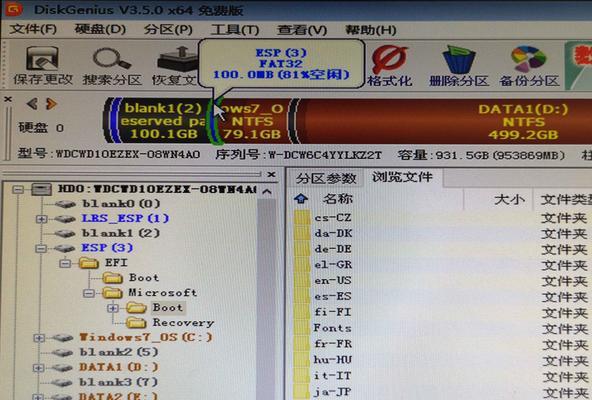Image resolution: width=592 pixels, height=400 pixels.
Task: Open the 查看(V) menu
Action: (302, 29)
